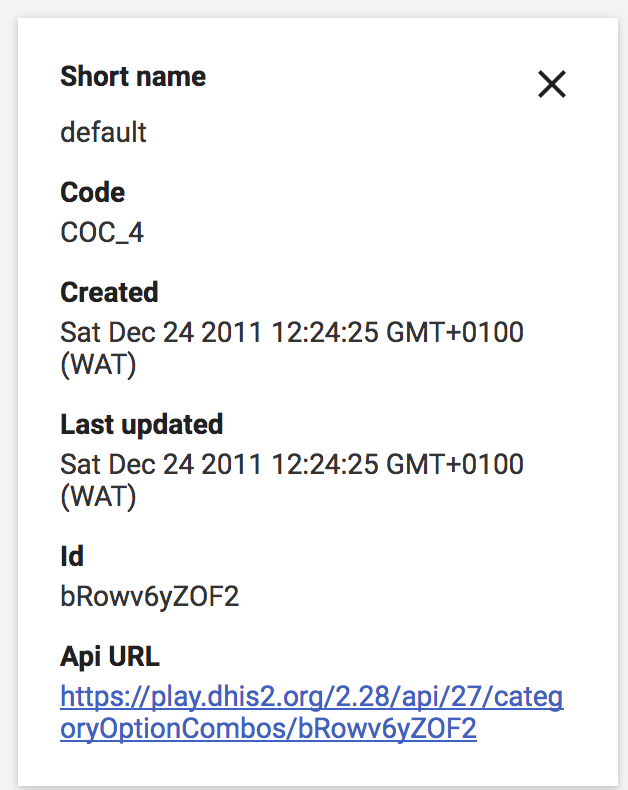Select the code value 'COC_4'
Image resolution: width=628 pixels, height=790 pixels.
(102, 233)
